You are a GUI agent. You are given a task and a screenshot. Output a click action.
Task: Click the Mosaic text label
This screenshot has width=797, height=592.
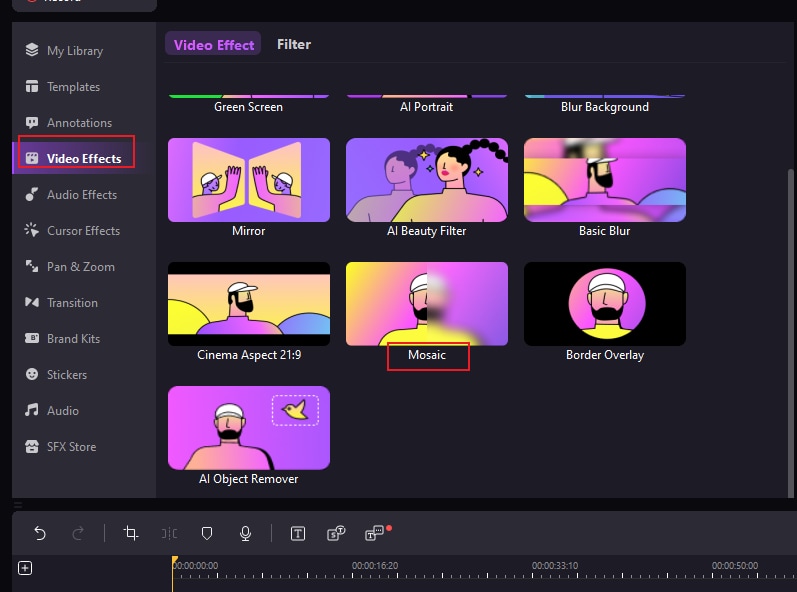[426, 355]
